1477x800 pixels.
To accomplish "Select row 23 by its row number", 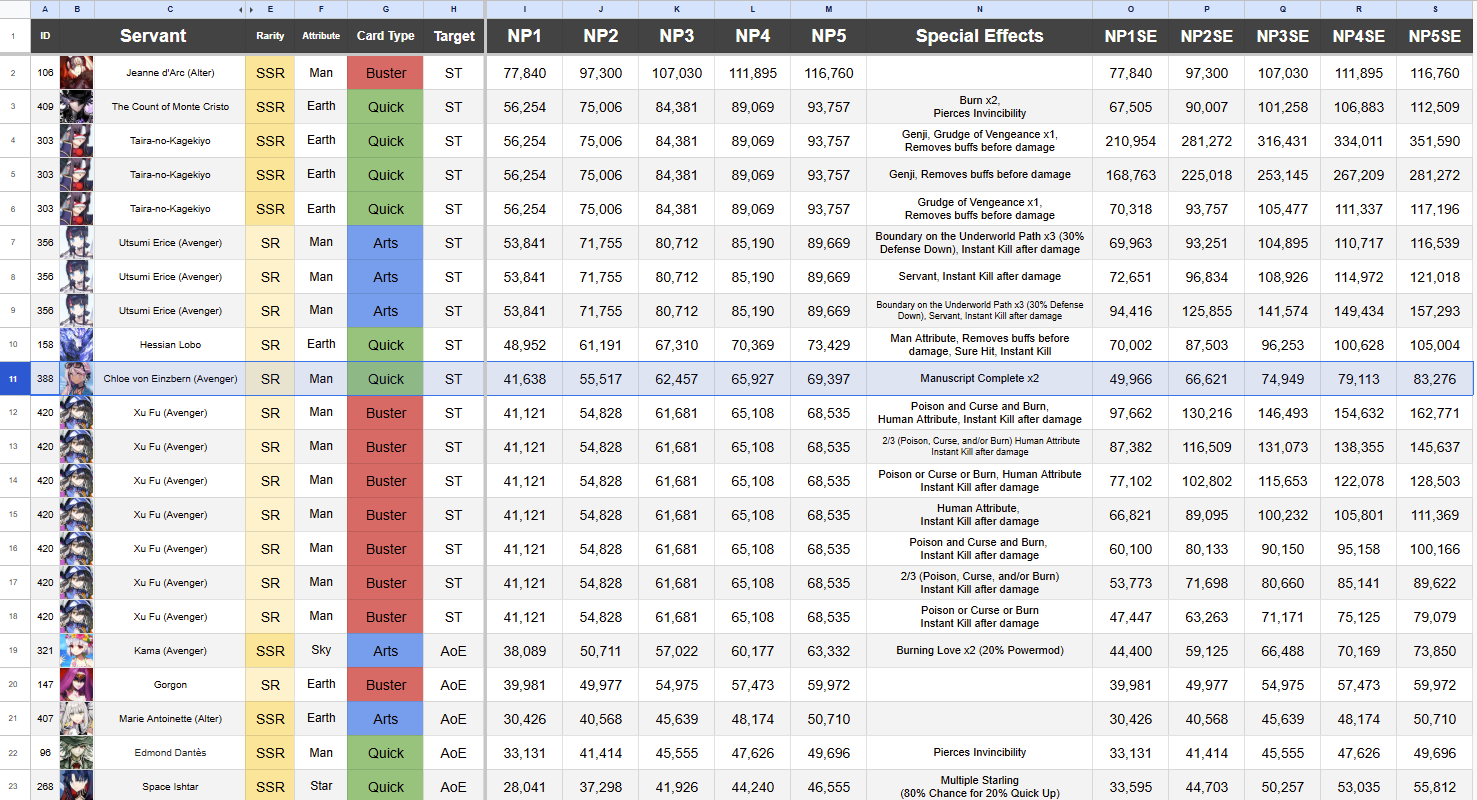I will tap(15, 786).
